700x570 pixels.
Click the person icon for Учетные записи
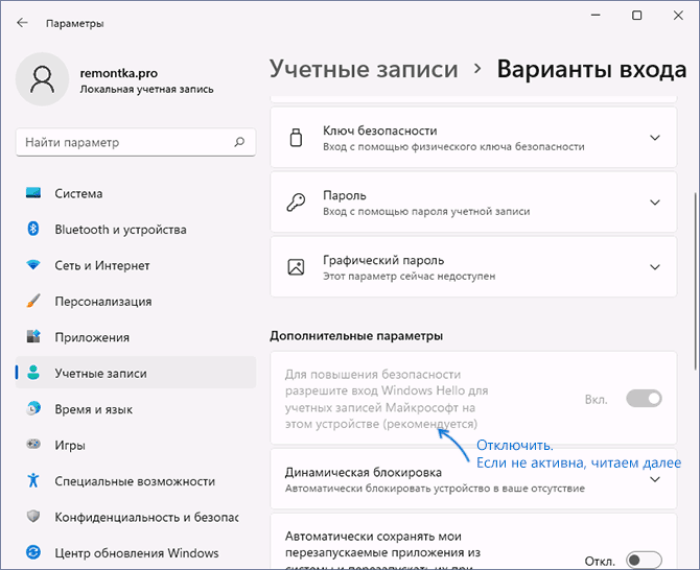click(x=33, y=373)
